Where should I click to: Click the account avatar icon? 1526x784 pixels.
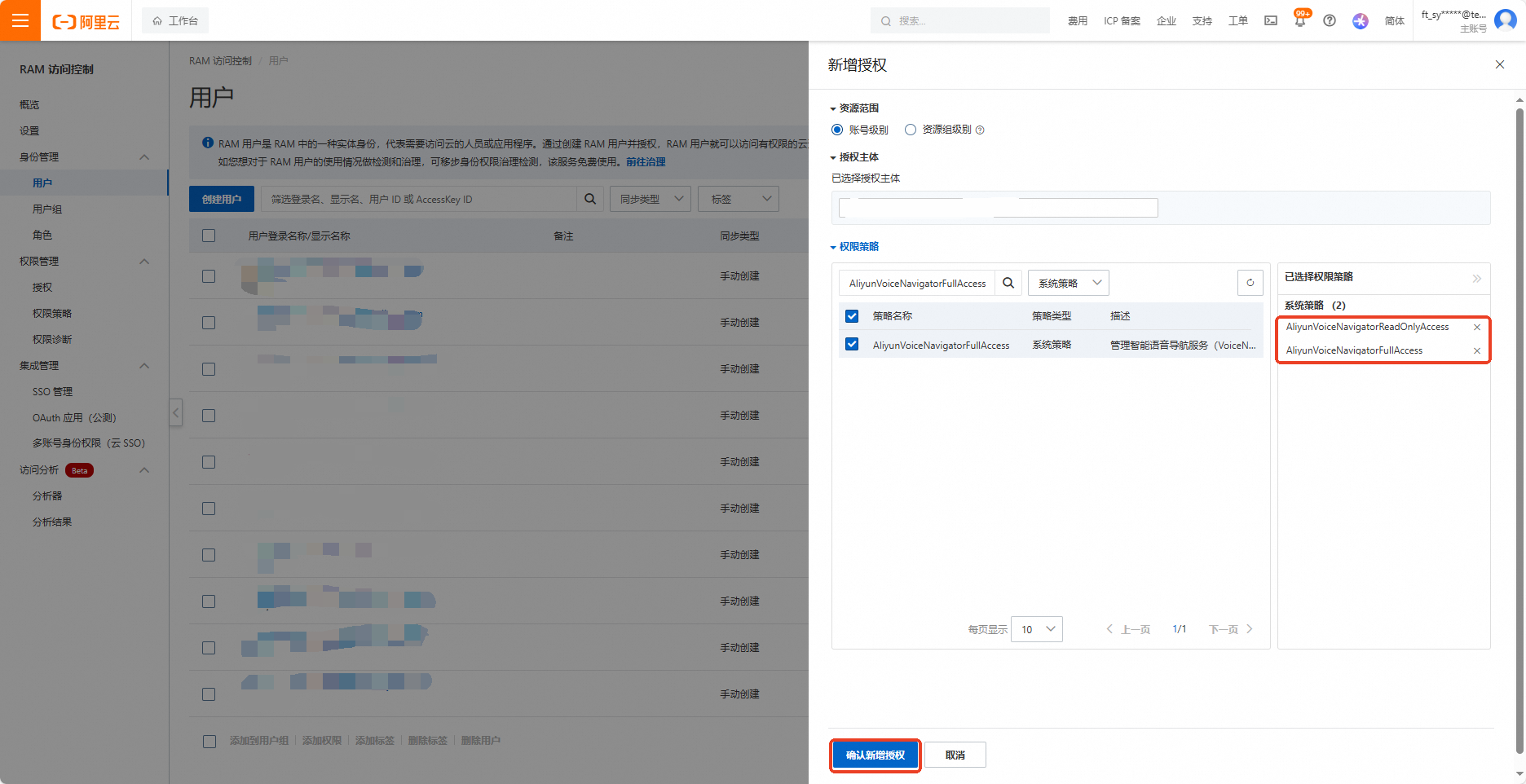coord(1506,20)
